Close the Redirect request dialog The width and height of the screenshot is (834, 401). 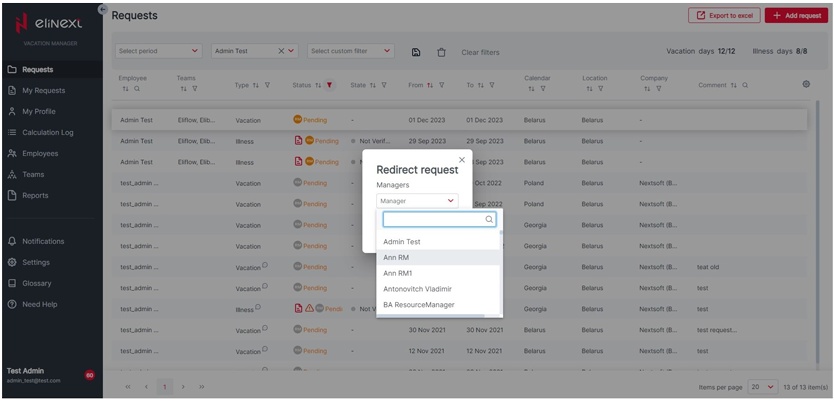461,160
